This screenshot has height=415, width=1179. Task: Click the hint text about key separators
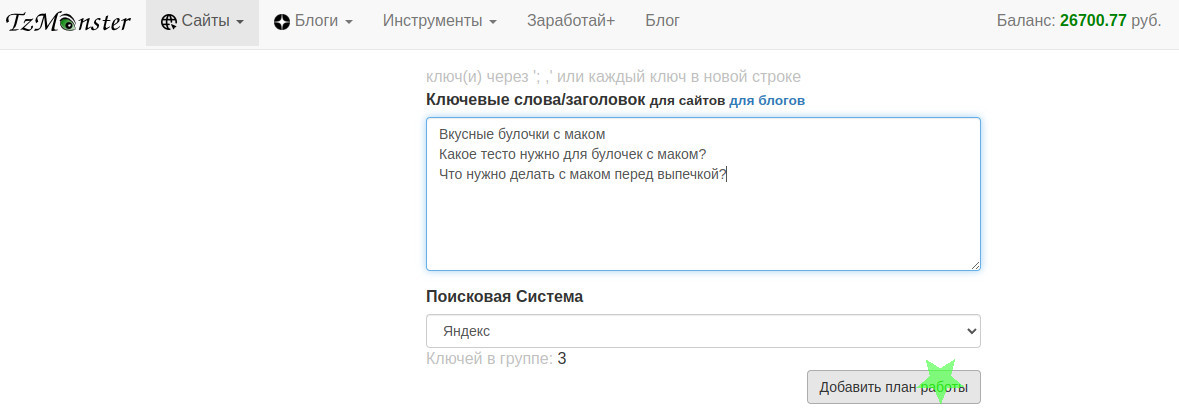coord(614,77)
